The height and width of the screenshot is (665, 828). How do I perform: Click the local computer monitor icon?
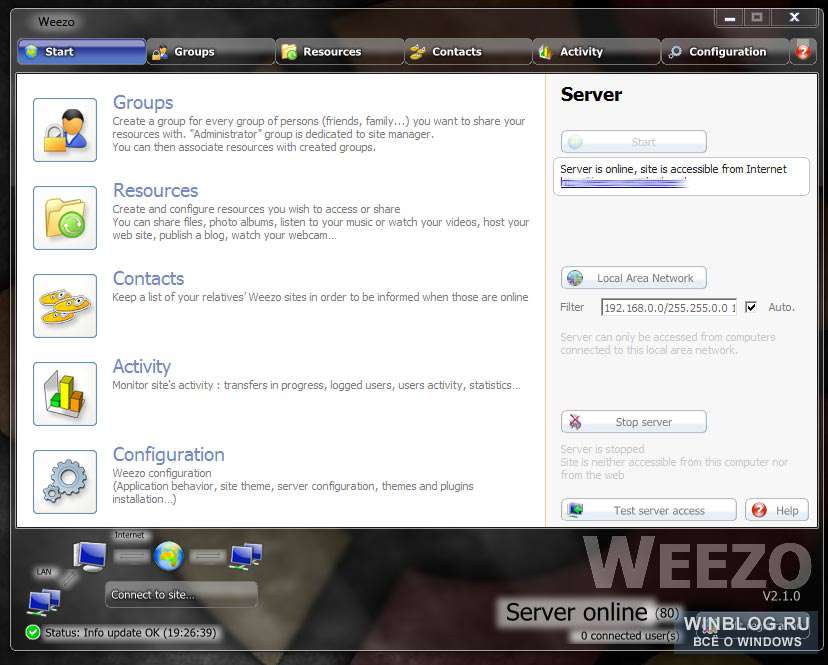click(89, 556)
